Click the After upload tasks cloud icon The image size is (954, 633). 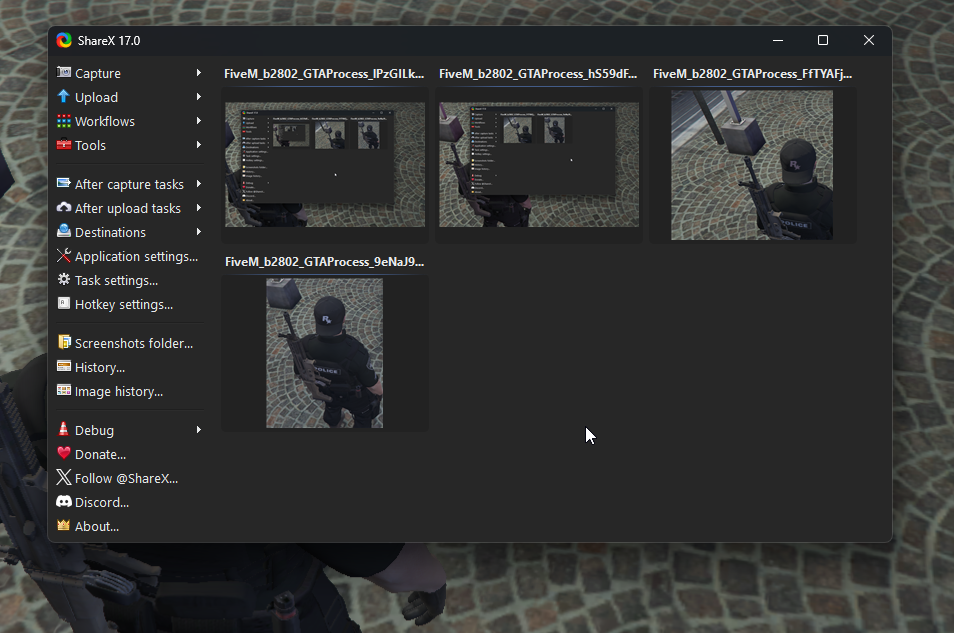(x=64, y=208)
